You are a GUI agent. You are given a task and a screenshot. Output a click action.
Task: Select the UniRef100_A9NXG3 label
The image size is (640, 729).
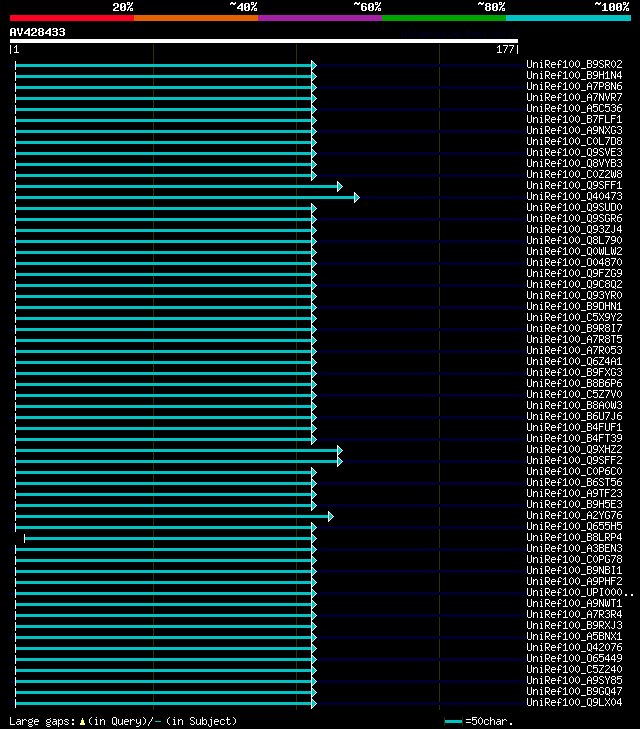(574, 130)
